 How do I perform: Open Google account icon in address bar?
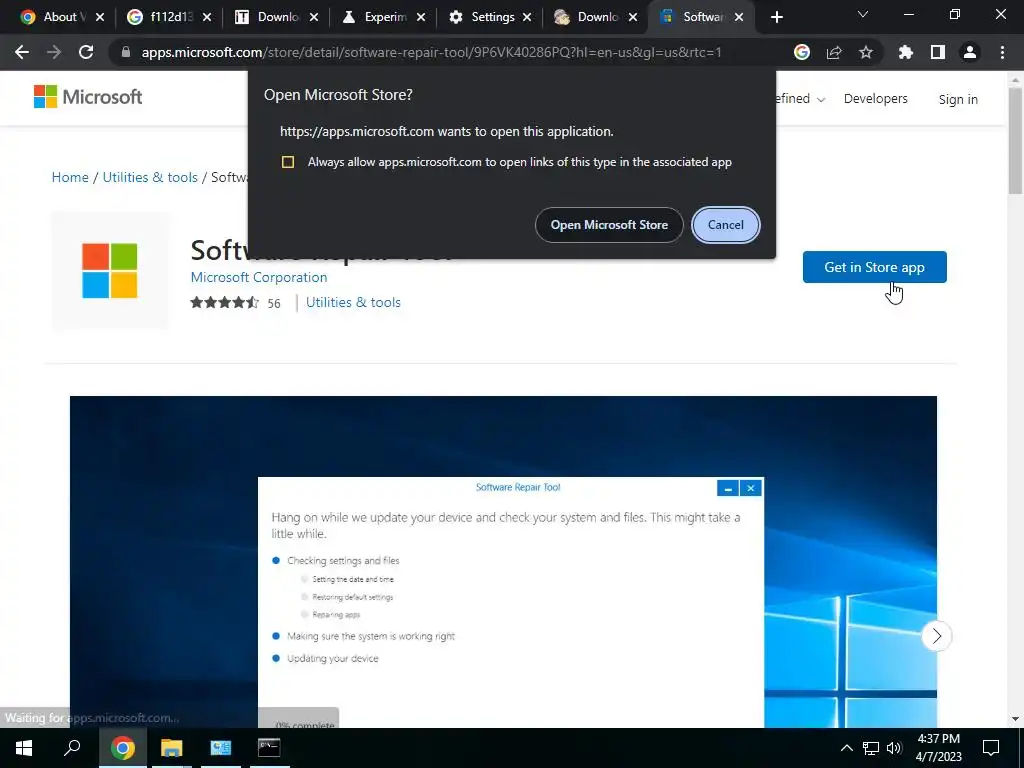[801, 52]
